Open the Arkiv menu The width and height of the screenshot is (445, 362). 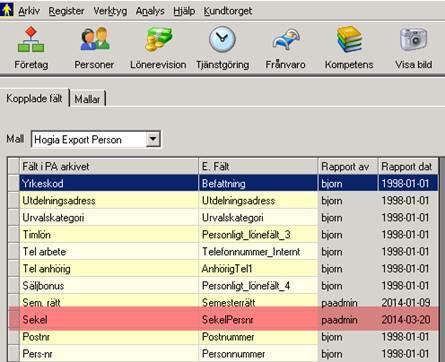[29, 11]
